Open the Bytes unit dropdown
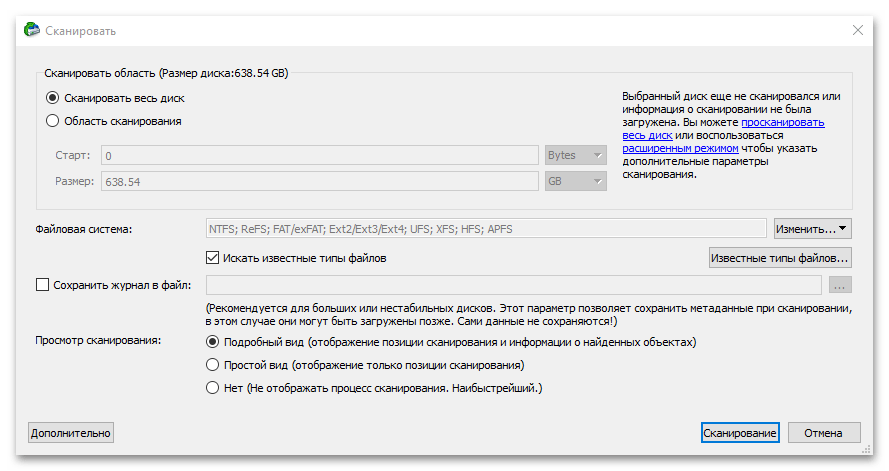The width and height of the screenshot is (889, 471). (575, 155)
